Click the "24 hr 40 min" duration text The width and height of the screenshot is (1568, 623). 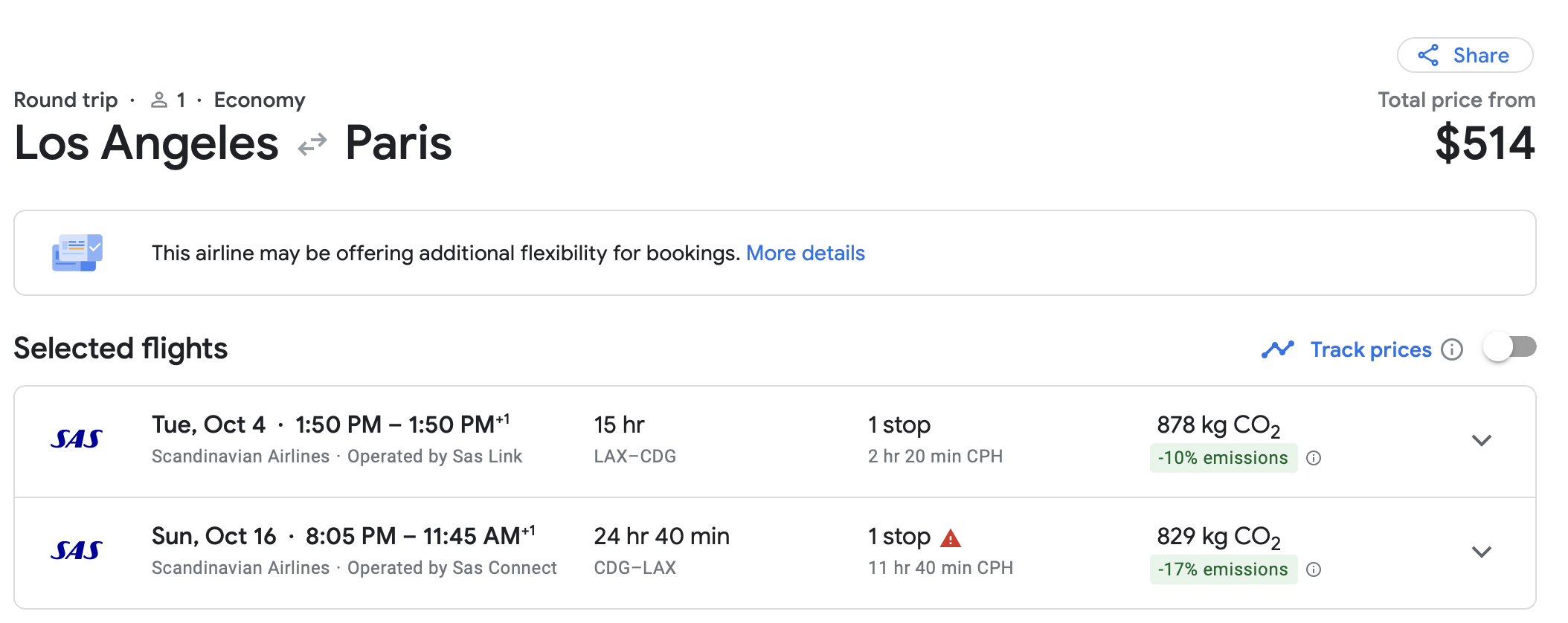tap(662, 536)
